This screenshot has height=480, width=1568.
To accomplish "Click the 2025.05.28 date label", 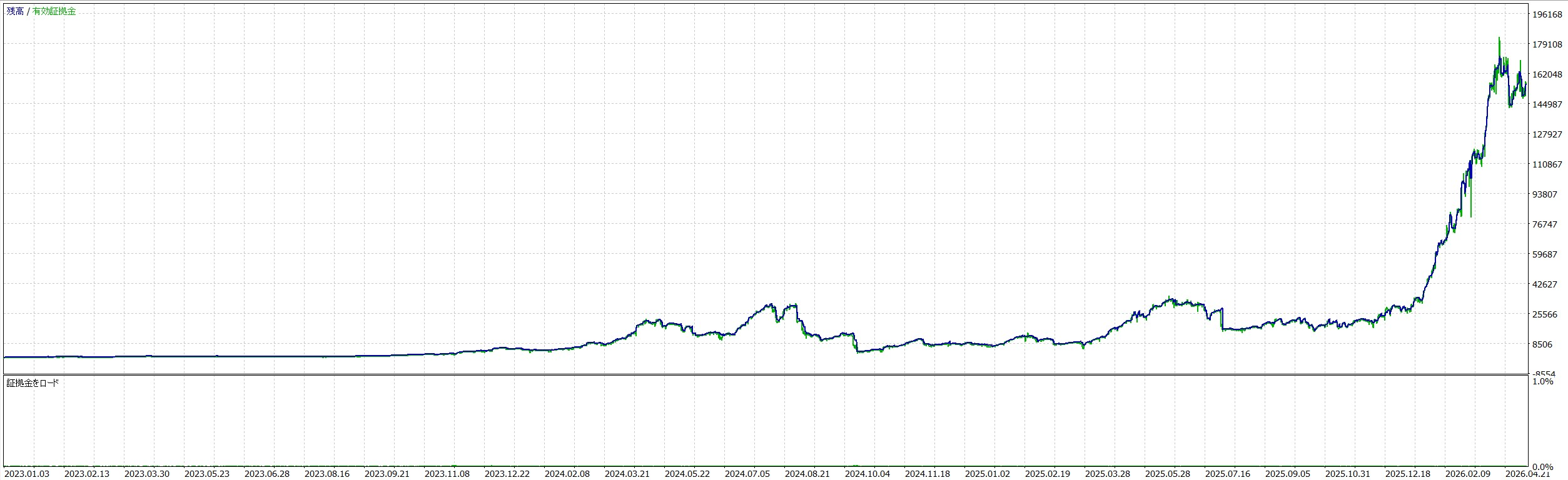I will [1168, 474].
